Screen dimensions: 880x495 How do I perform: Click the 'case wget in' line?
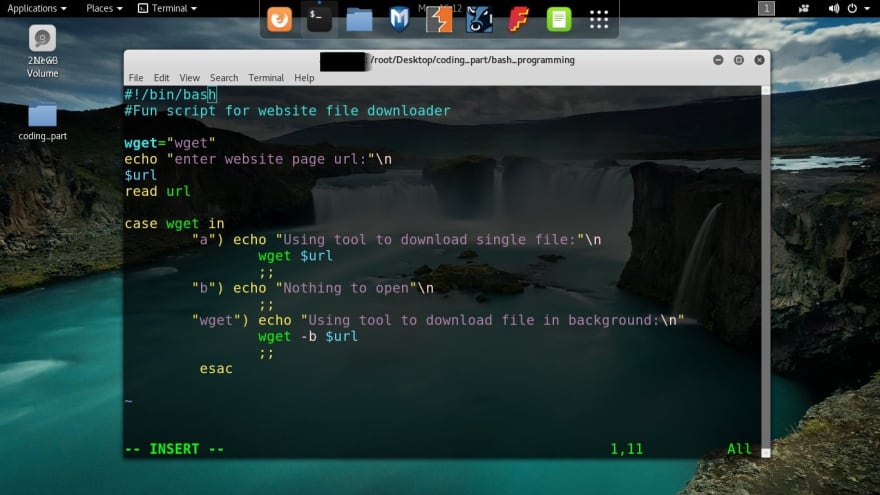[174, 223]
